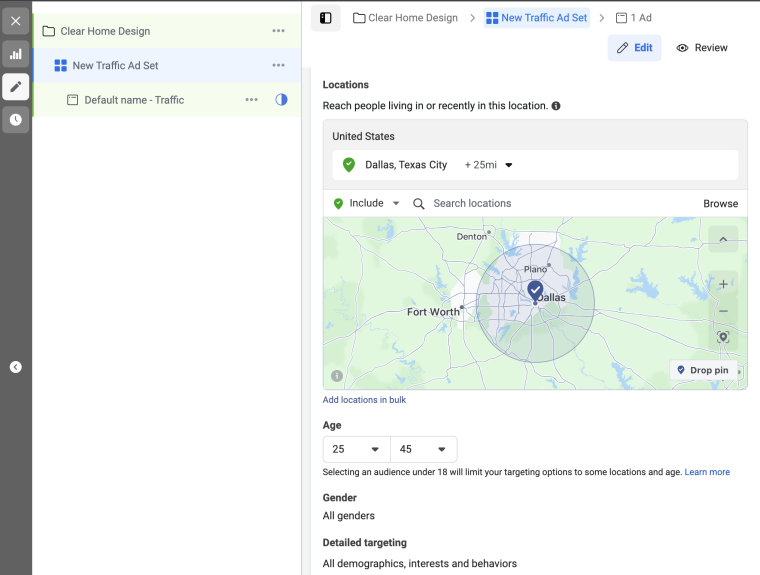Click the Fort Worth map label

point(433,312)
